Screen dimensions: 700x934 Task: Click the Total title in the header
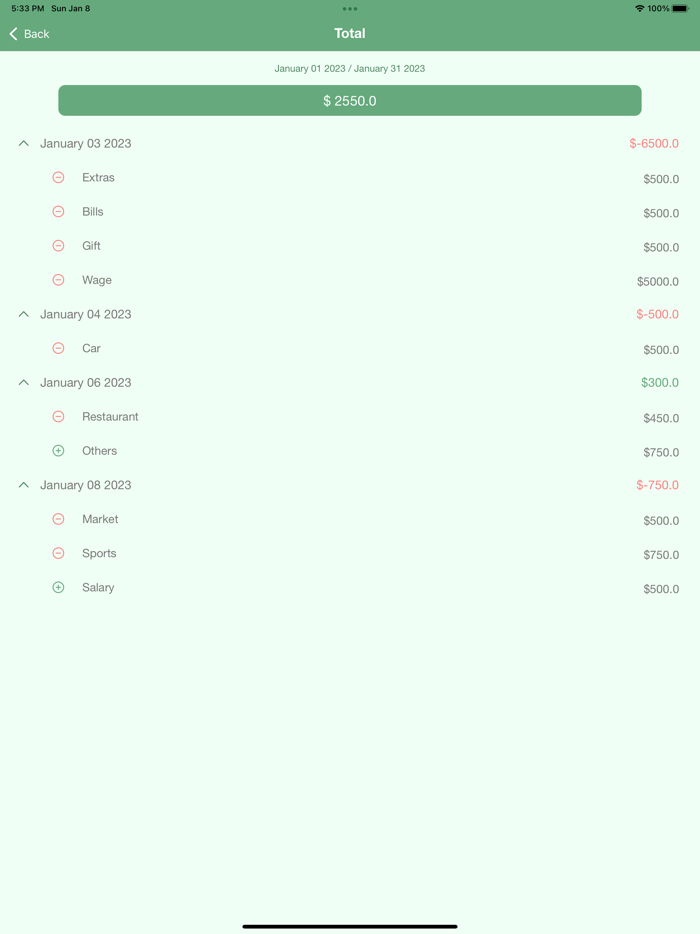click(x=350, y=33)
